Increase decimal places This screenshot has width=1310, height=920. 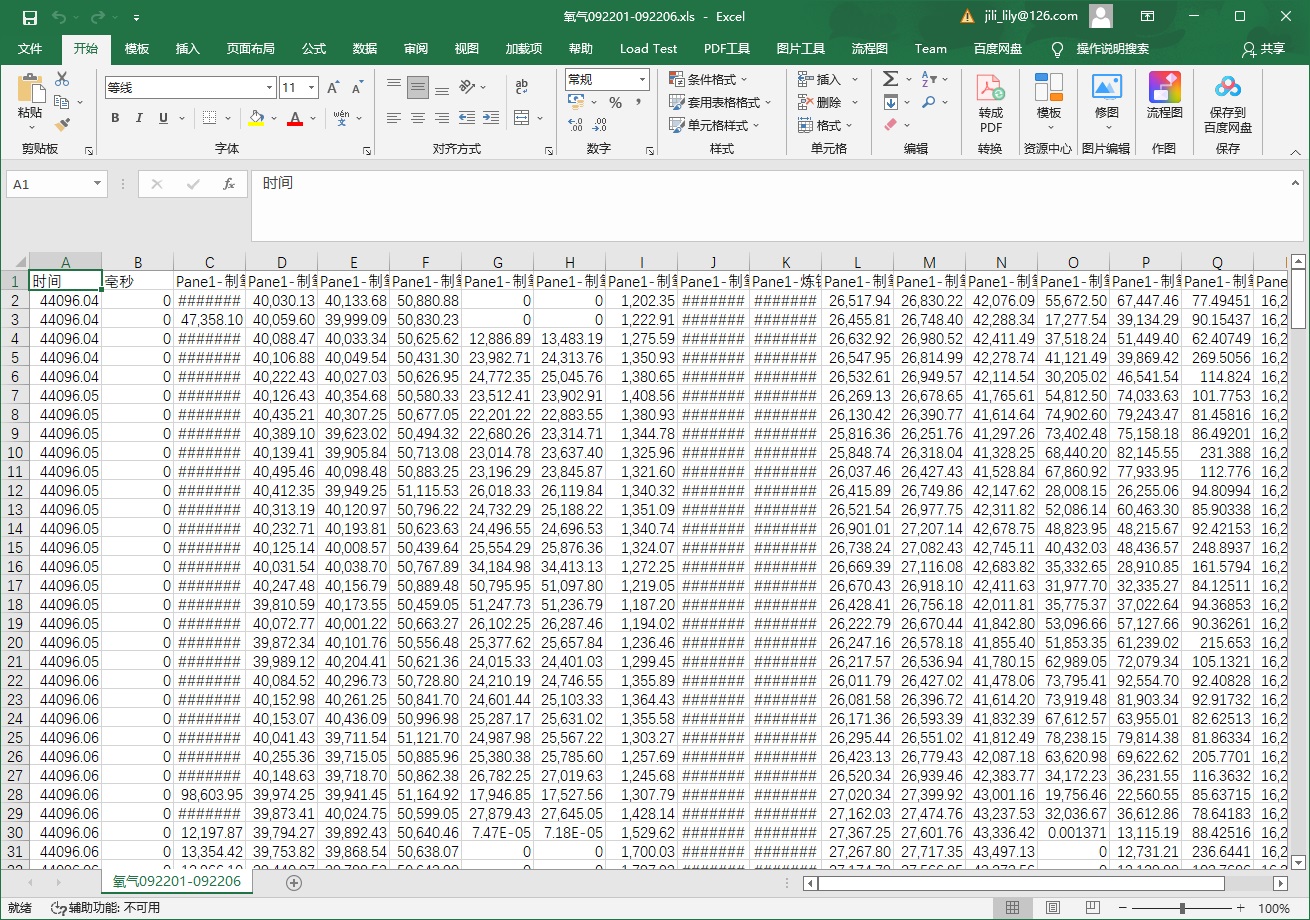pyautogui.click(x=575, y=125)
